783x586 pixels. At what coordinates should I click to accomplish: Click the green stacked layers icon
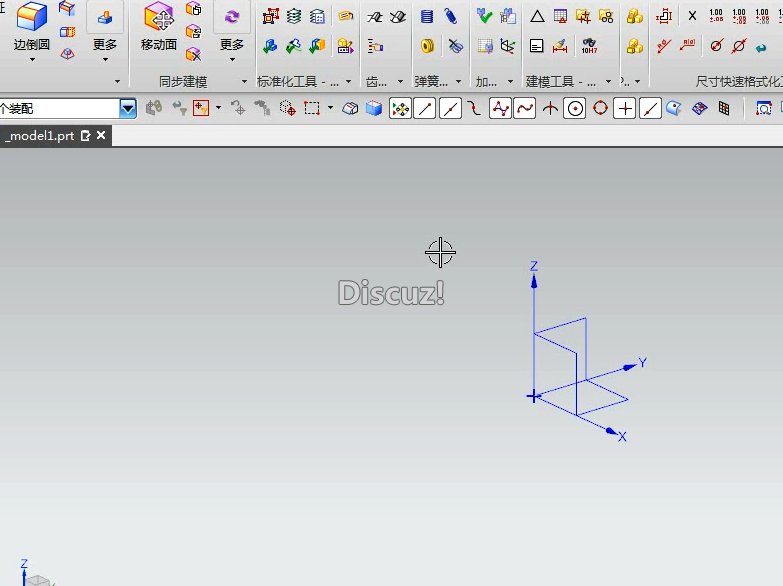[x=294, y=16]
